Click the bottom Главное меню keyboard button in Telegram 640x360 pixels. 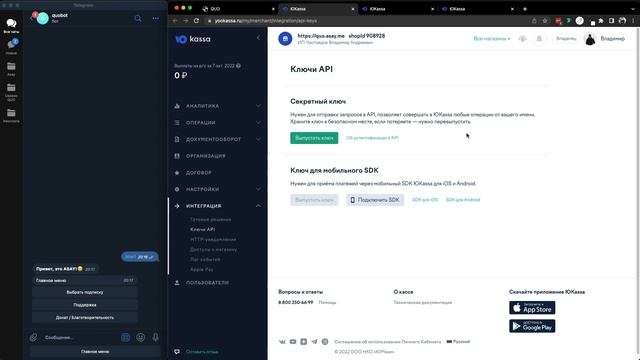click(x=95, y=351)
